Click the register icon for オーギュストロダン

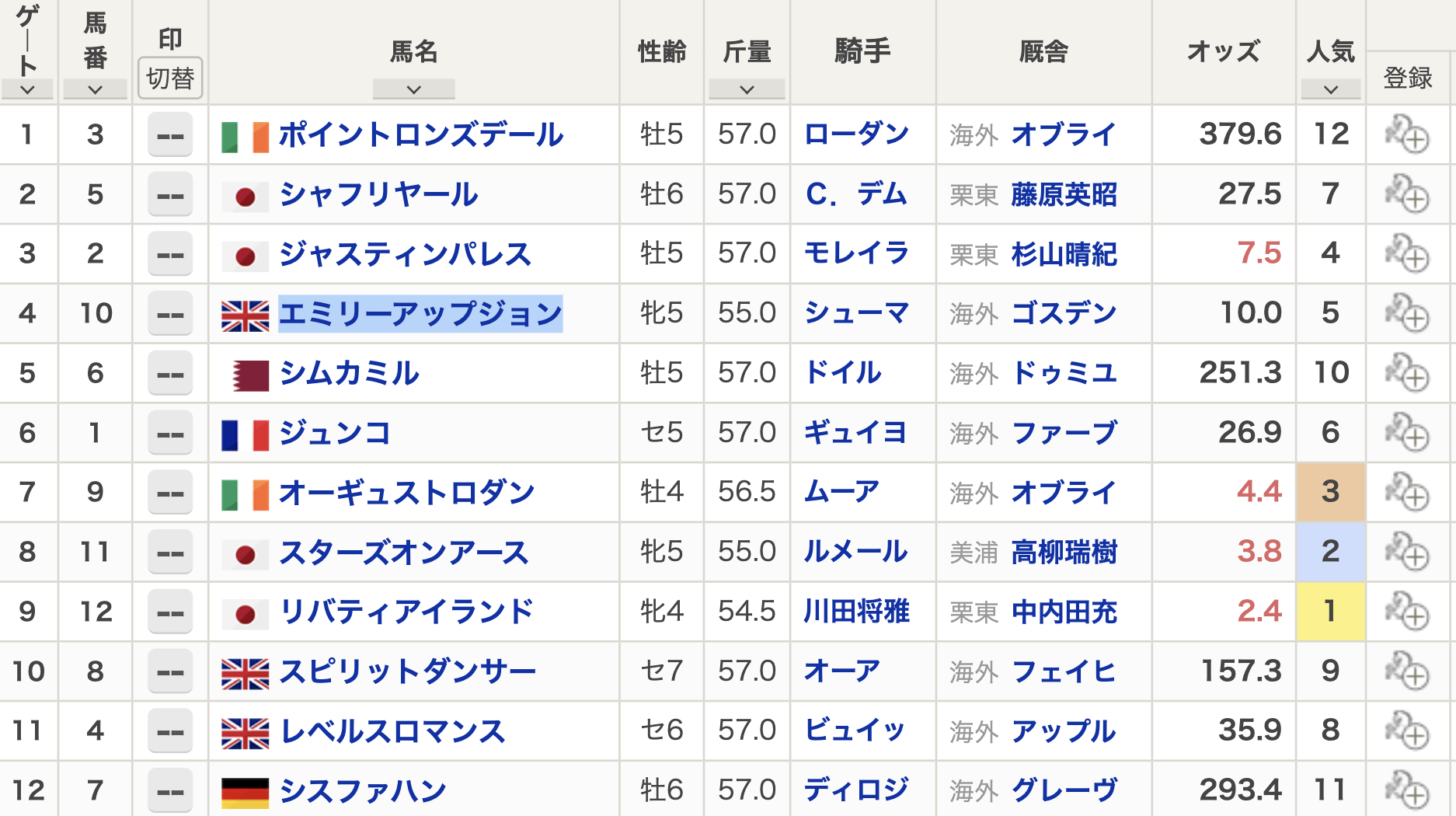[1406, 492]
